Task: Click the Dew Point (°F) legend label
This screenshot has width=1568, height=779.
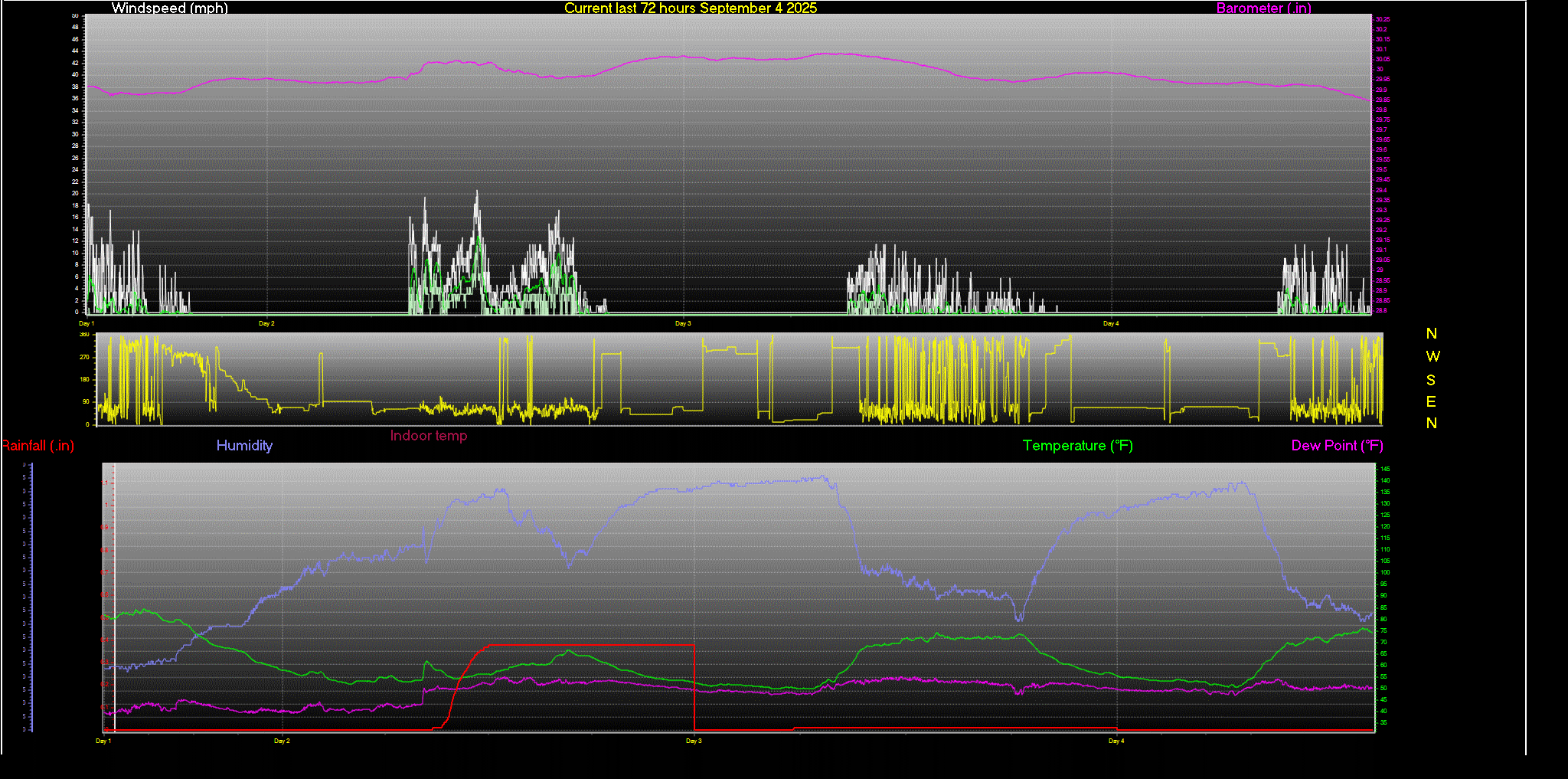Action: point(1337,445)
